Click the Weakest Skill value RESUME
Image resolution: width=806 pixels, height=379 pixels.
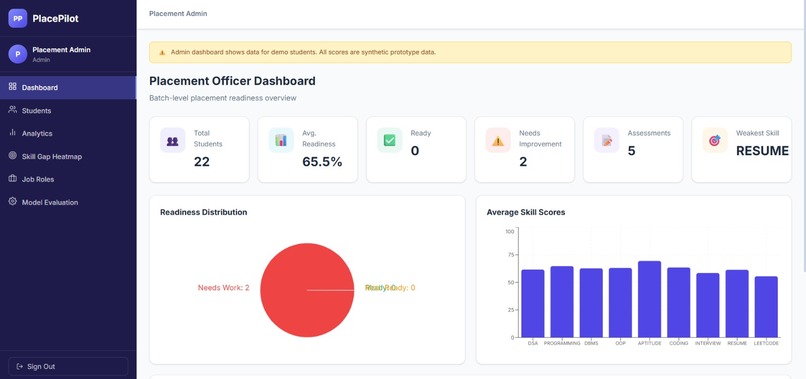762,151
